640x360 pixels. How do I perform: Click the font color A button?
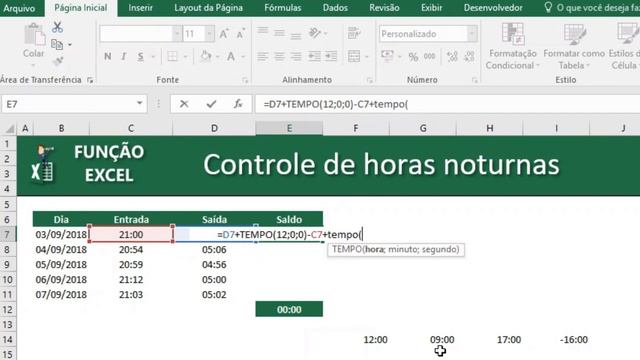231,56
